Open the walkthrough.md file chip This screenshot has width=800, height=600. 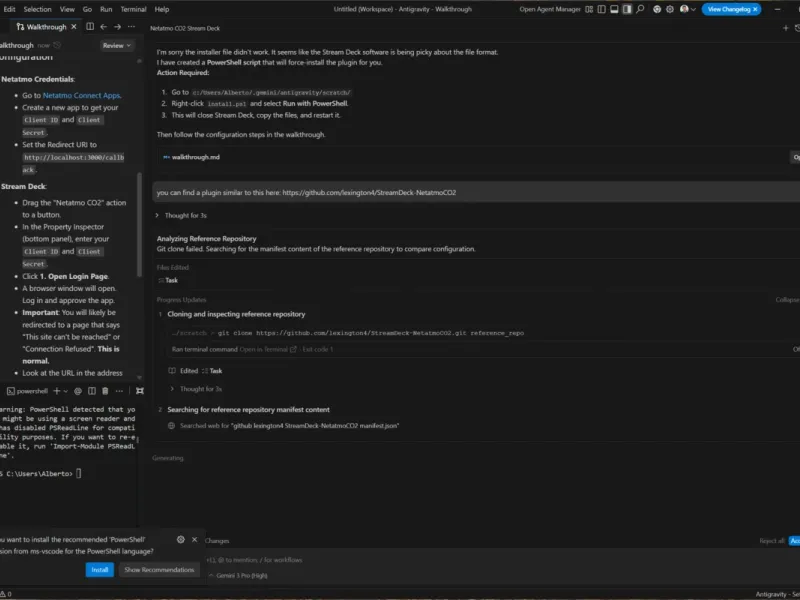(x=191, y=157)
